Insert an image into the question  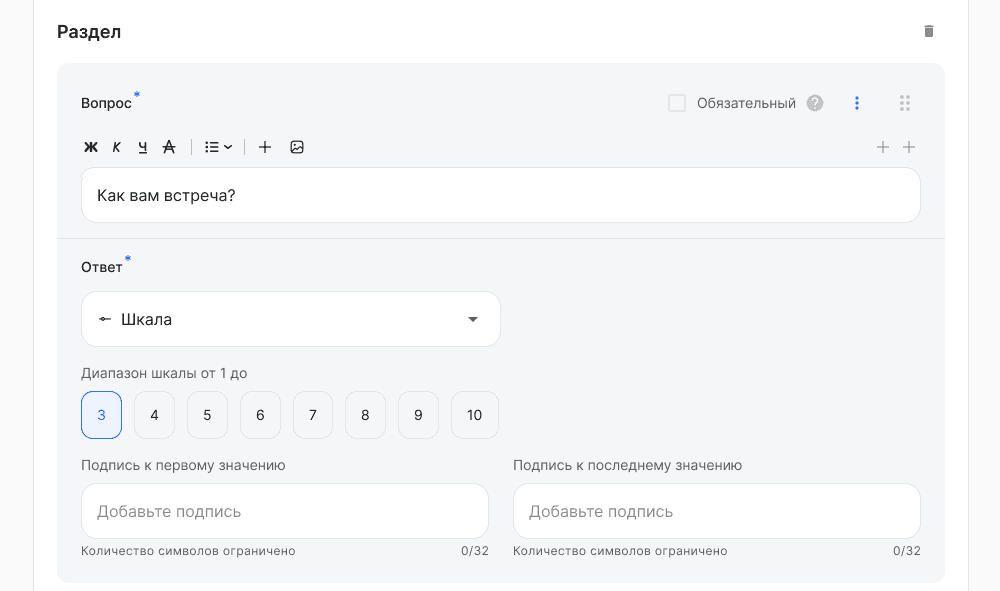(296, 147)
